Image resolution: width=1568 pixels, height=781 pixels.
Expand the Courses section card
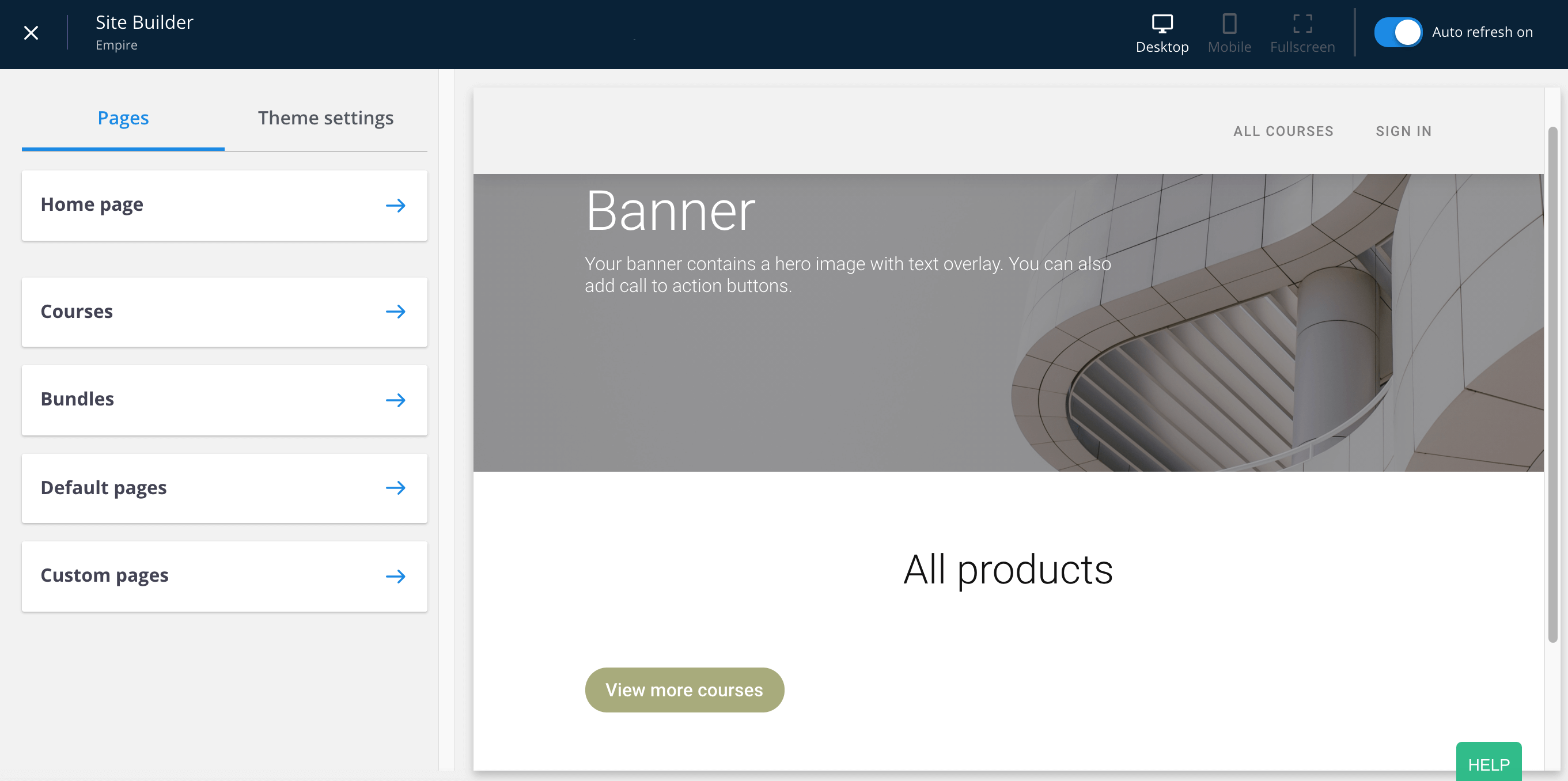pos(224,312)
